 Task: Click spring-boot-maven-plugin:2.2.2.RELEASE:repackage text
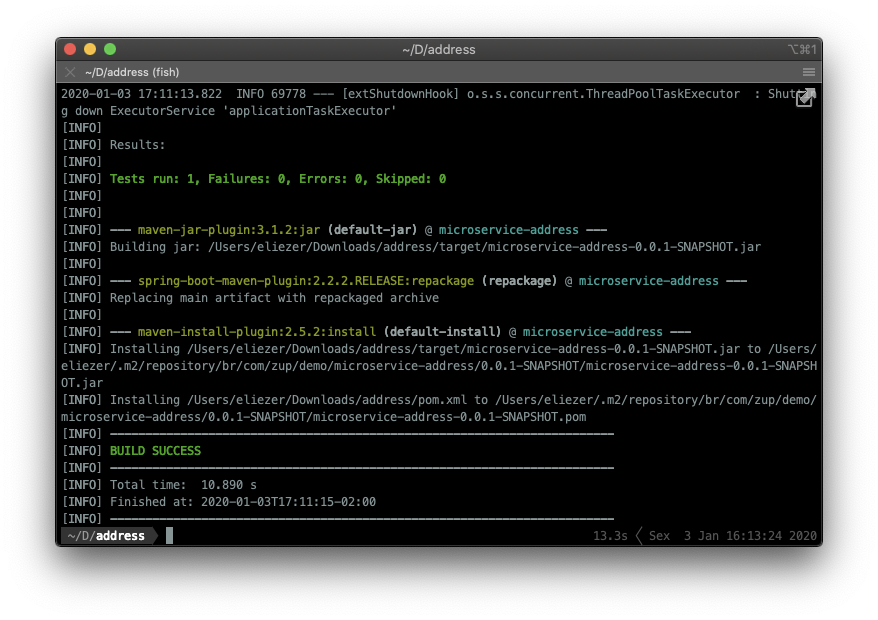tap(306, 281)
